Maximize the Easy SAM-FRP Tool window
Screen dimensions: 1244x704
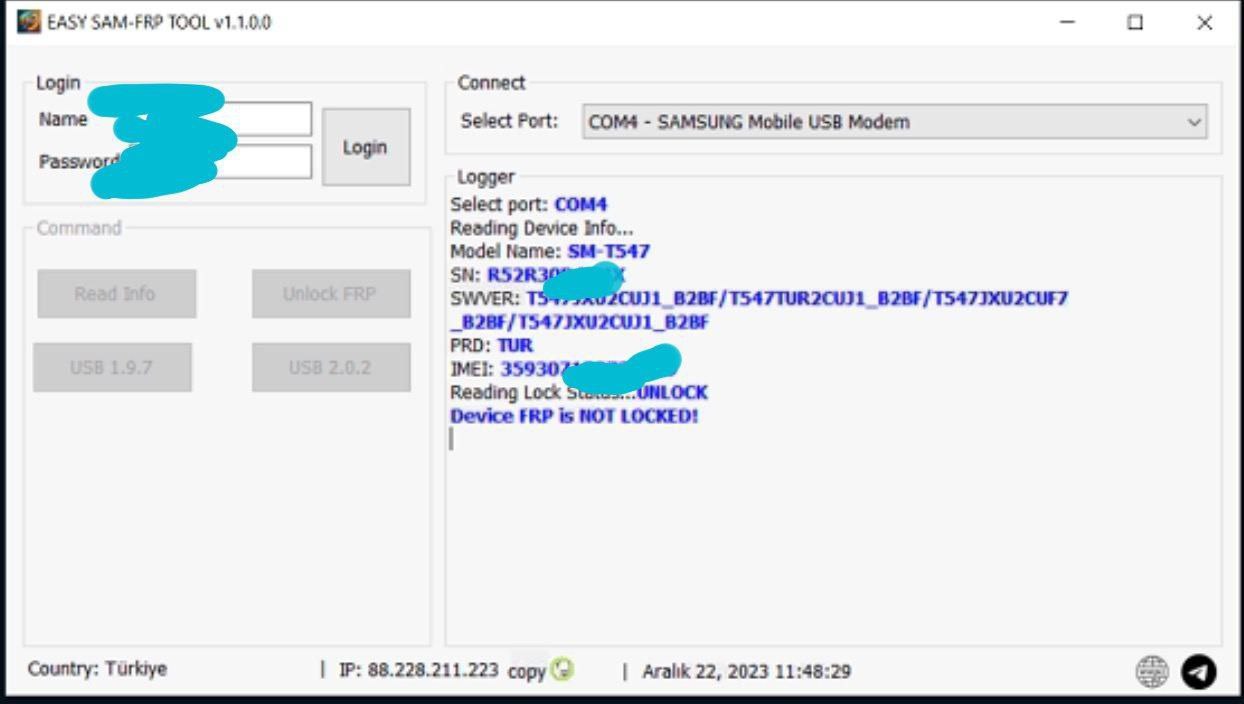click(x=1135, y=22)
